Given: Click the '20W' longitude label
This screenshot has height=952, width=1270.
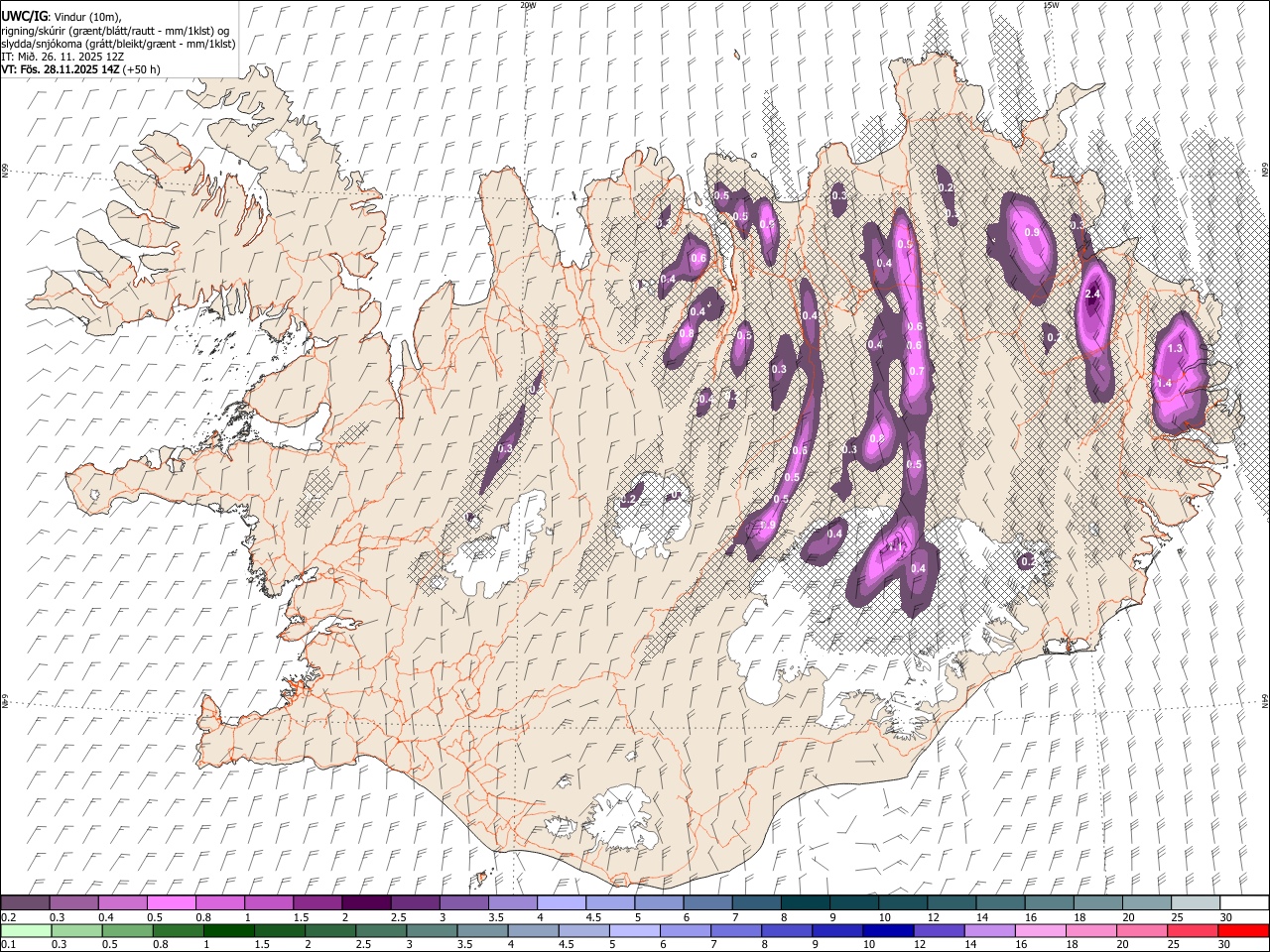Looking at the screenshot, I should (x=528, y=5).
